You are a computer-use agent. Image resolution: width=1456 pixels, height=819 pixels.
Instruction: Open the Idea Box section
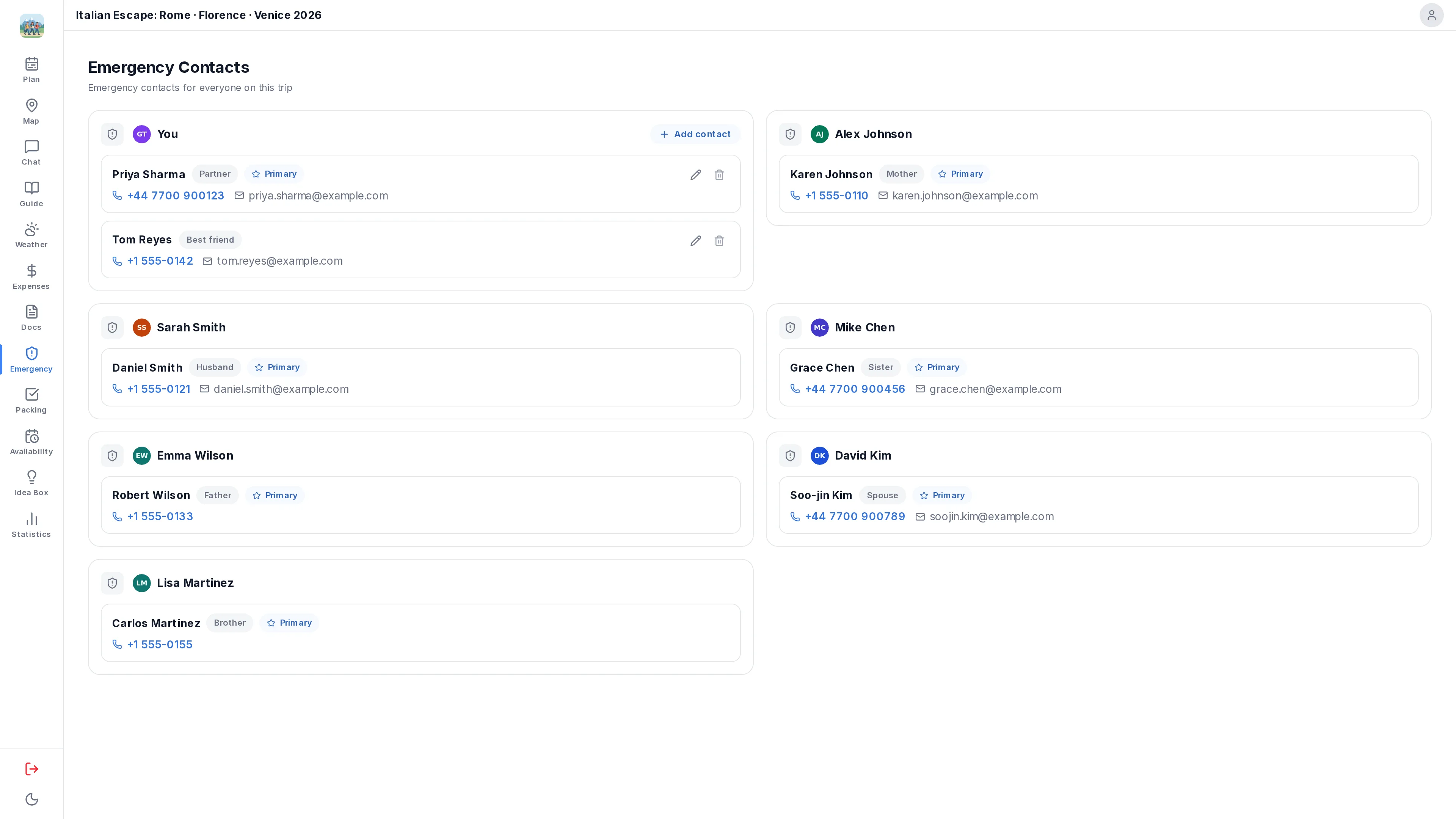pos(31,483)
